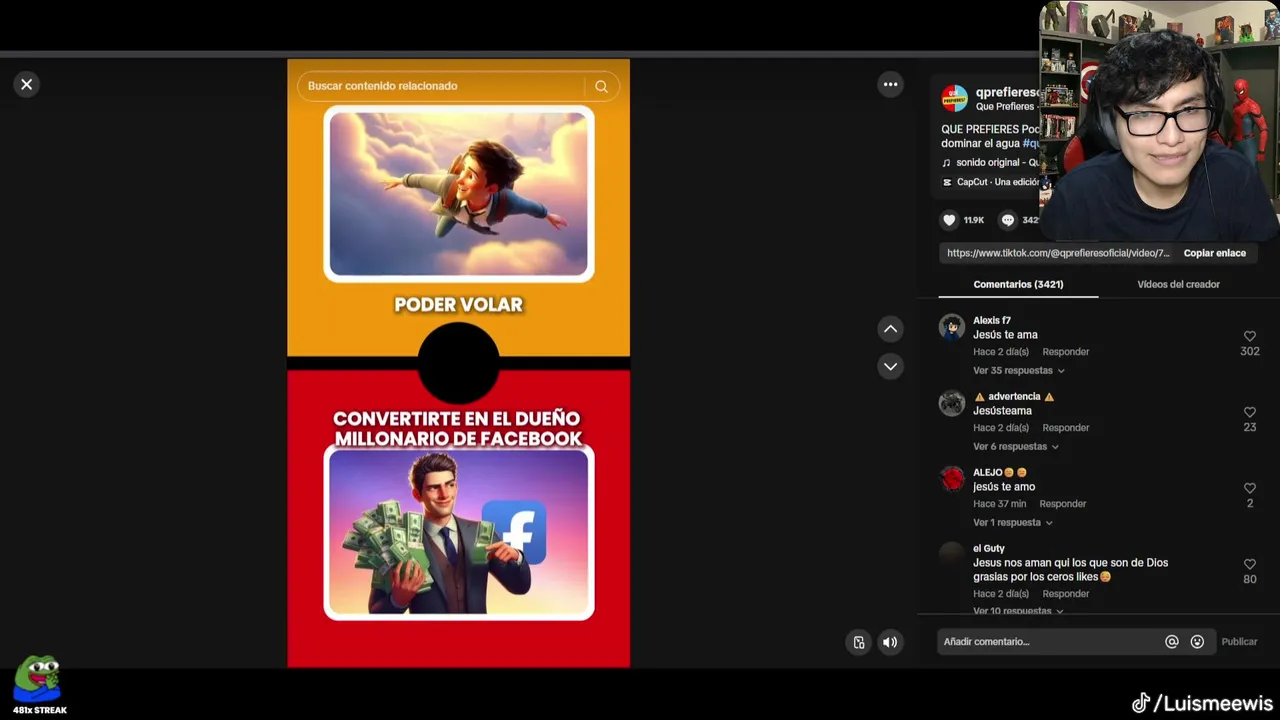Select the video URL text field

pyautogui.click(x=1058, y=253)
